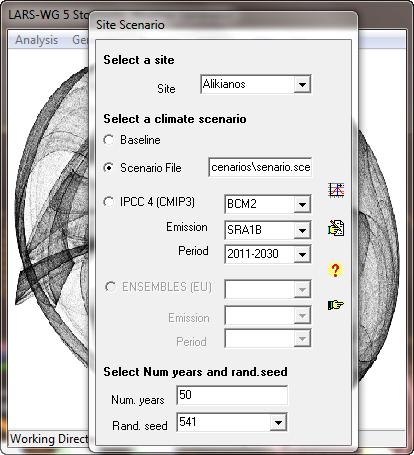Click the 'Select a climate scenario' heading
The height and width of the screenshot is (455, 414).
175,119
